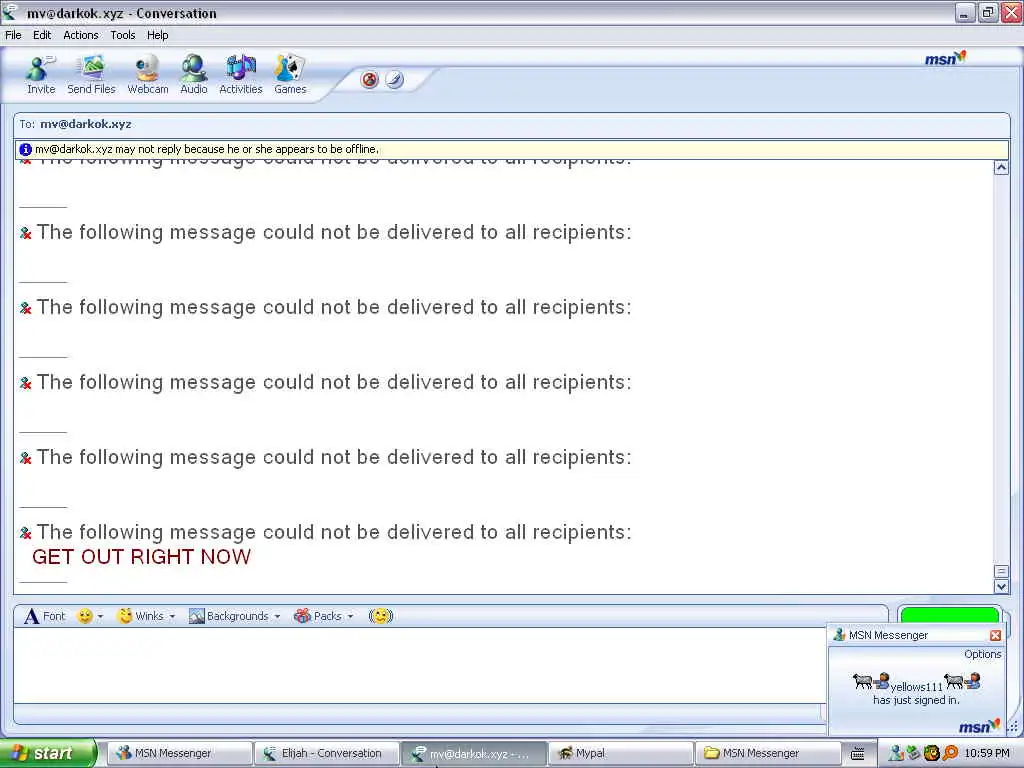Open the Tools menu
Screen dimensions: 1024x768
click(123, 35)
